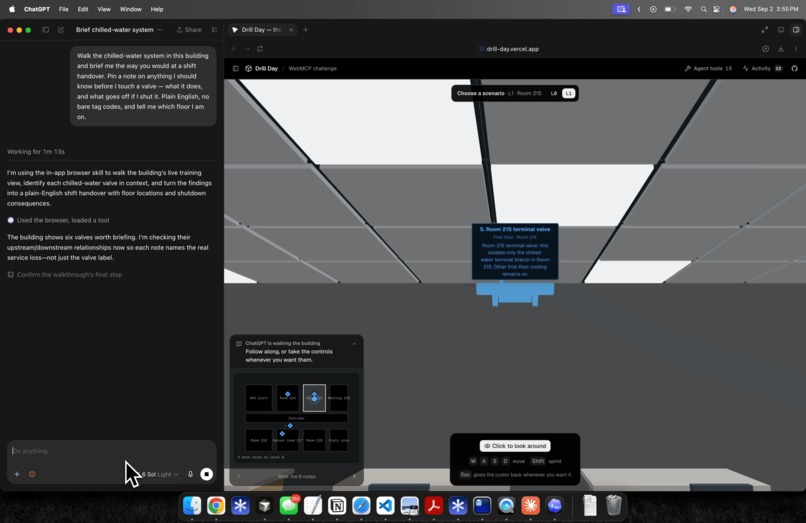Switch to level L0

554,93
